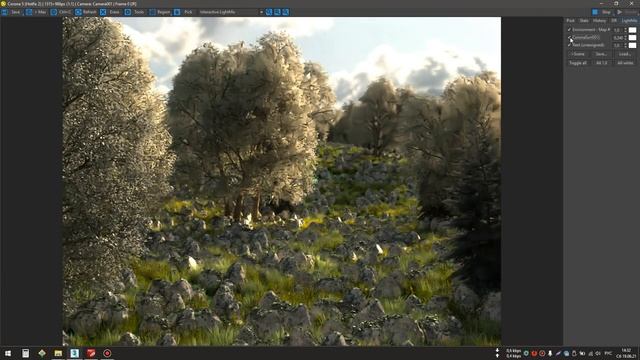Open the Environment light color swatch
This screenshot has height=360, width=640.
[632, 30]
